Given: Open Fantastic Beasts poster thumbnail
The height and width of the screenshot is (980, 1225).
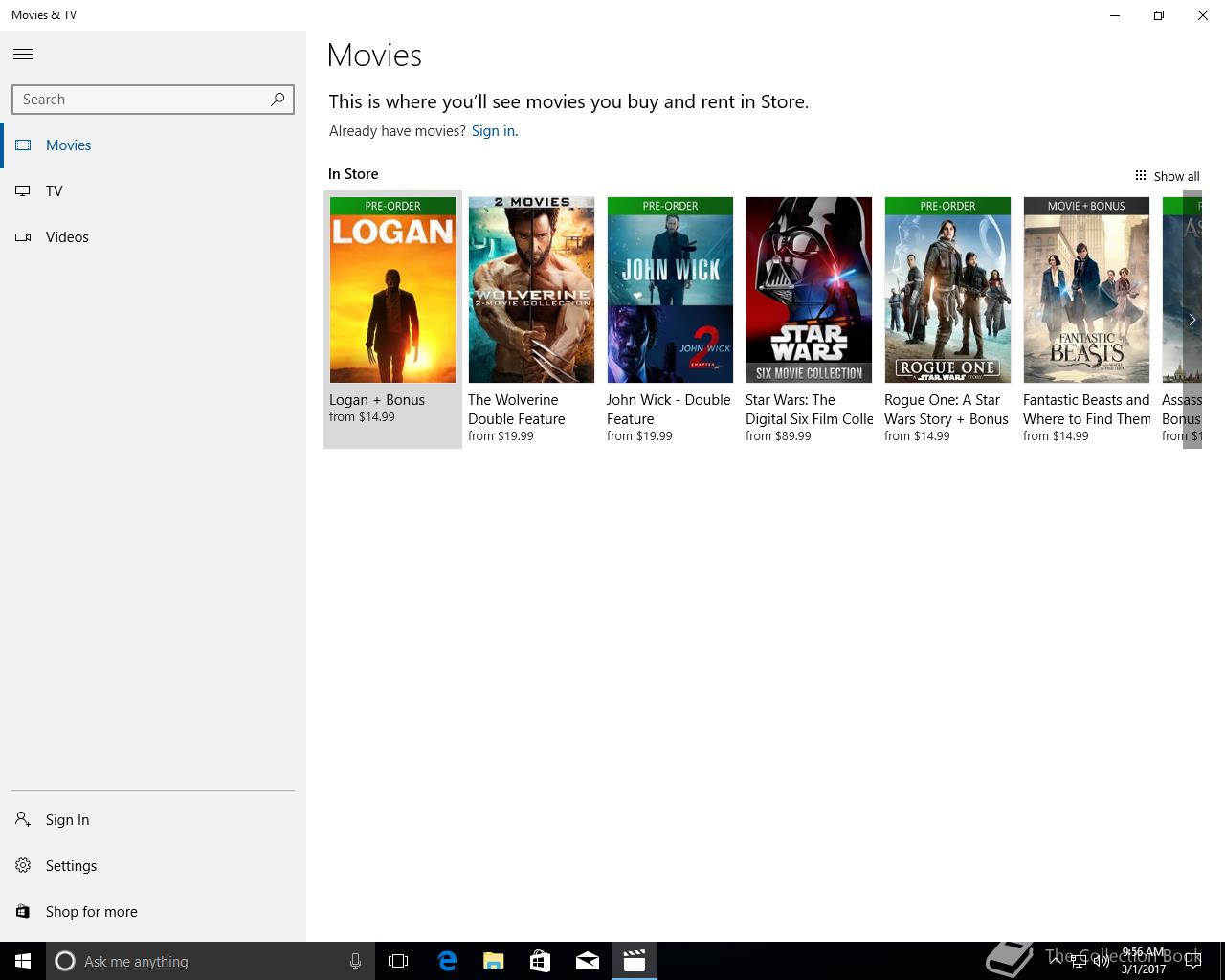Looking at the screenshot, I should [x=1086, y=290].
